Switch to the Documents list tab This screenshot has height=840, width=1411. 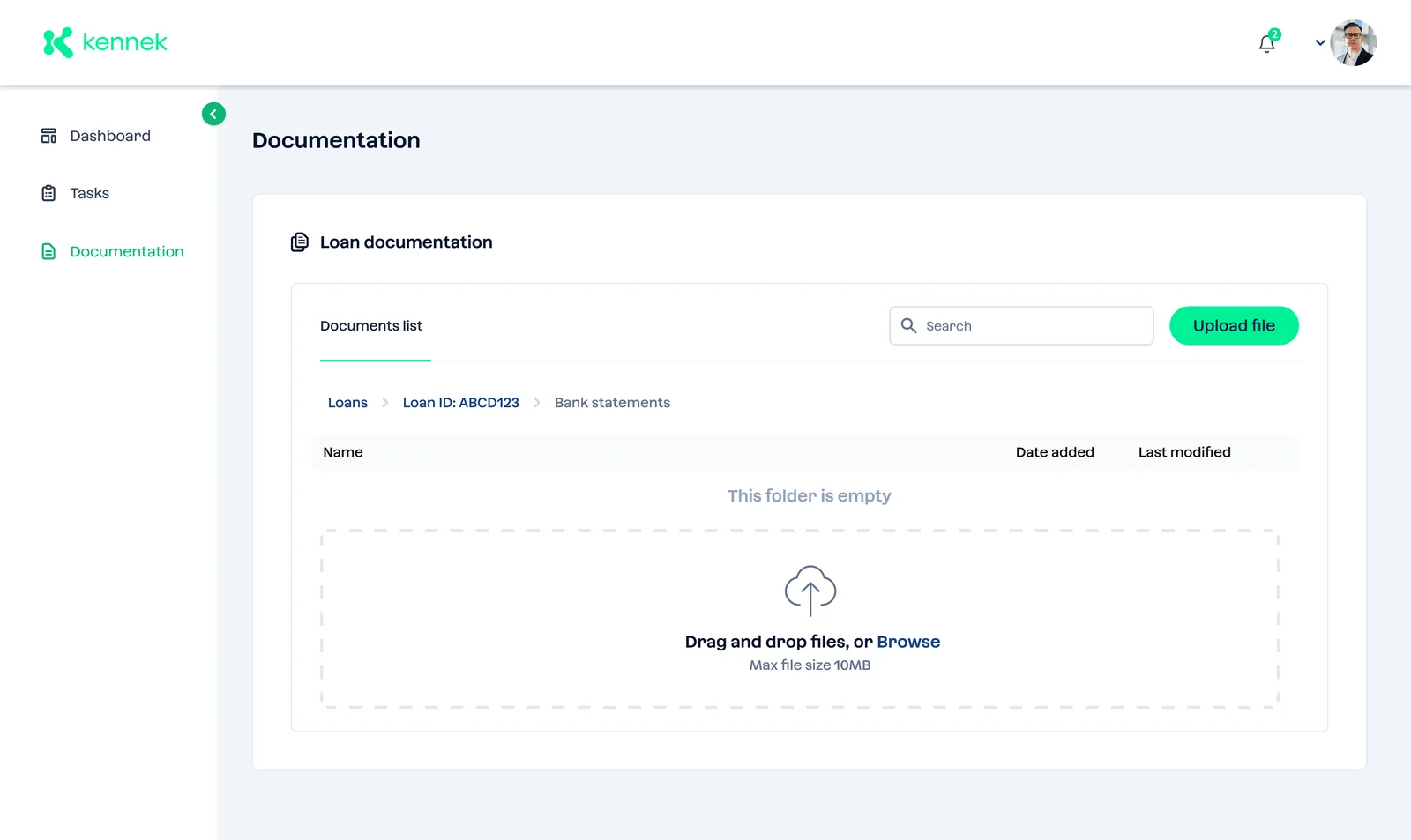pos(371,326)
